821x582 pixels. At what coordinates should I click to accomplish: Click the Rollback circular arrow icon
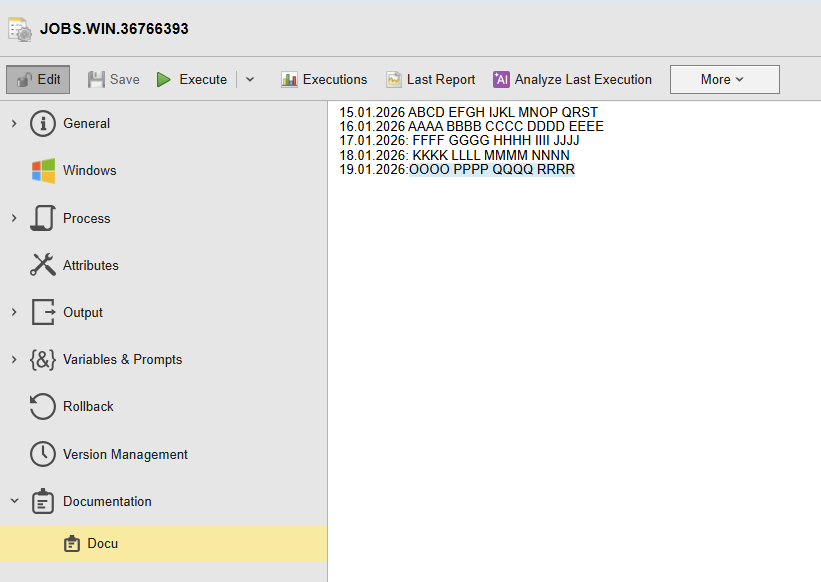click(x=42, y=407)
